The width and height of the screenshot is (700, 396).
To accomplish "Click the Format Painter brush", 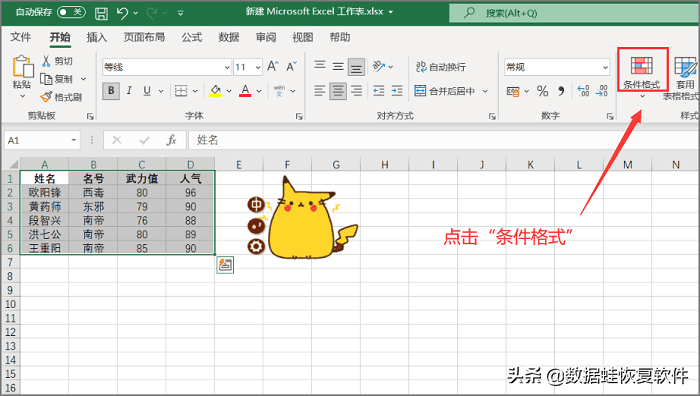I will (x=61, y=97).
